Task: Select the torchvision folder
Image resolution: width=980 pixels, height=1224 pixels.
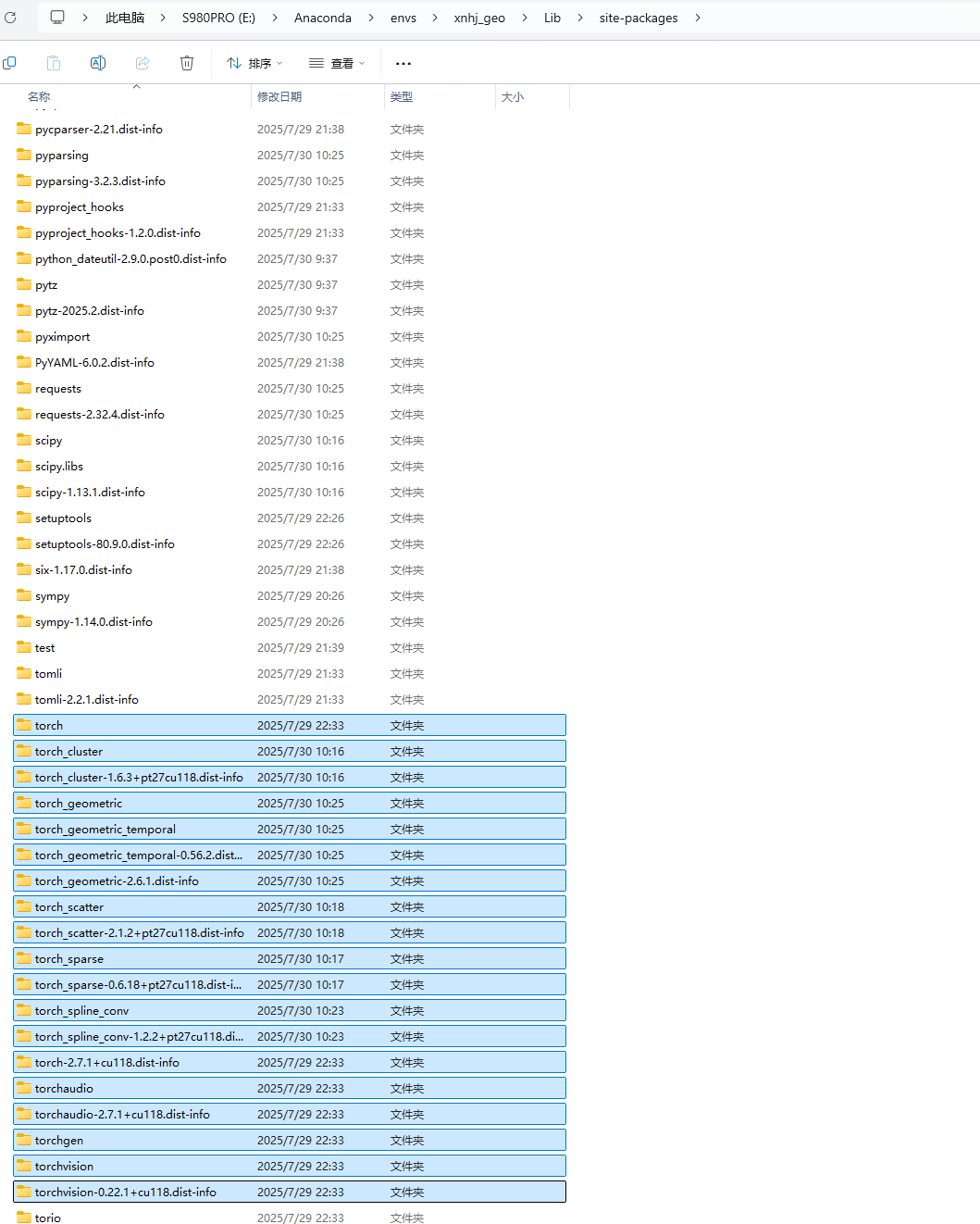Action: coord(290,1167)
